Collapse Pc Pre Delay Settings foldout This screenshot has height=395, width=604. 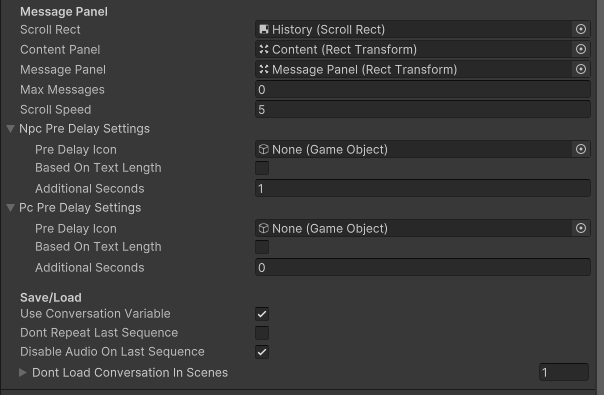point(11,208)
